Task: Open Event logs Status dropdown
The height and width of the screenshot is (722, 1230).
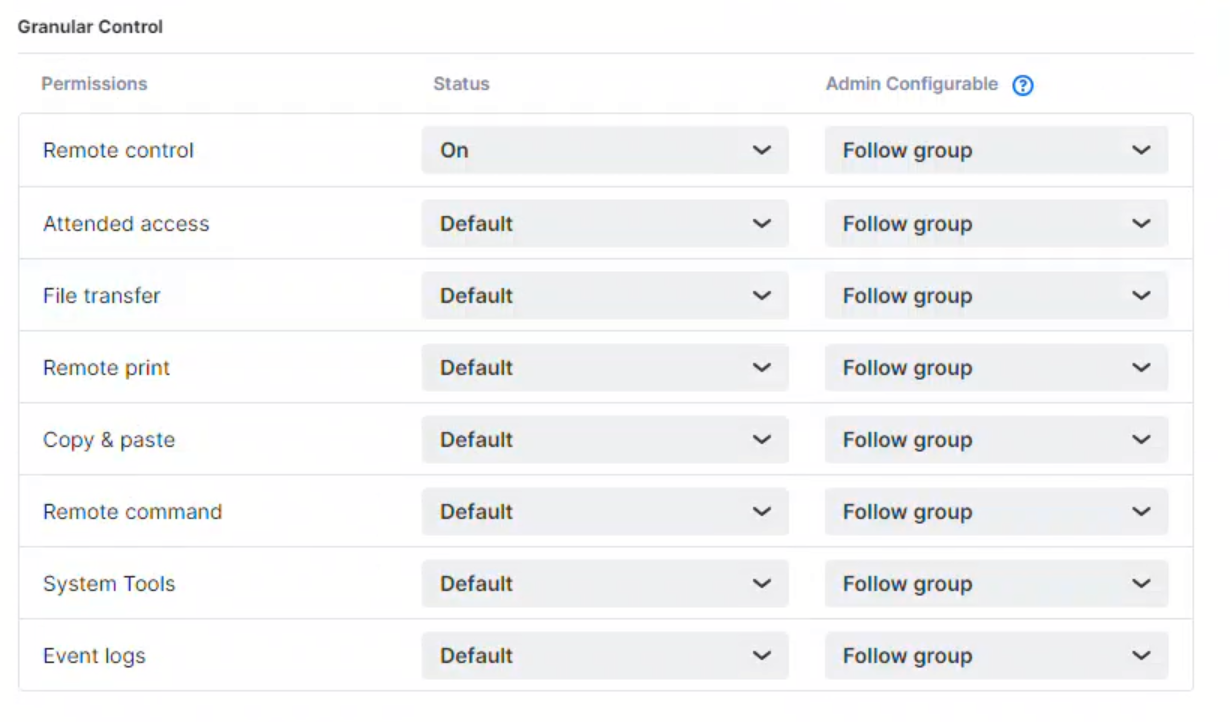Action: [605, 656]
